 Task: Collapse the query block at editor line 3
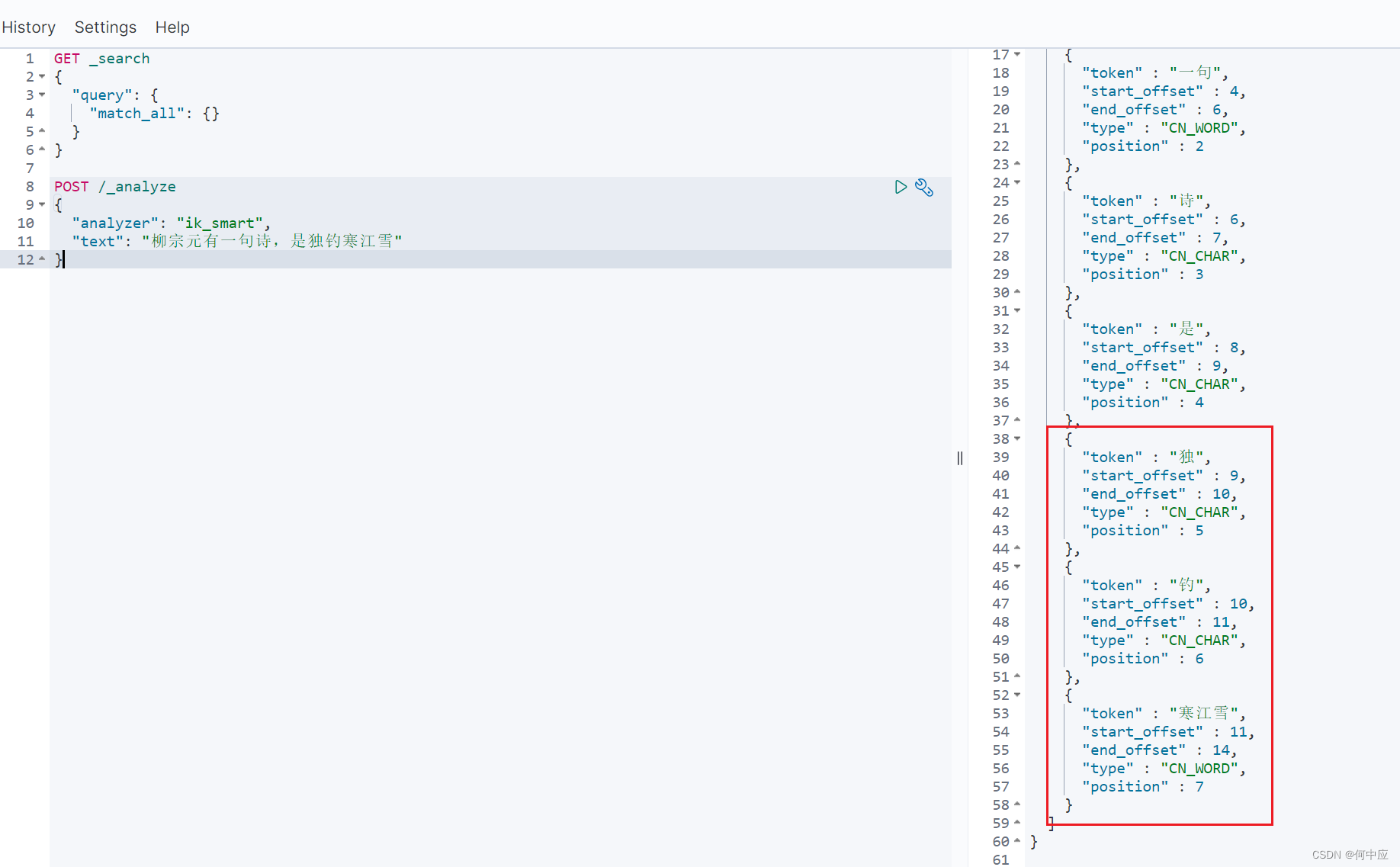tap(42, 95)
